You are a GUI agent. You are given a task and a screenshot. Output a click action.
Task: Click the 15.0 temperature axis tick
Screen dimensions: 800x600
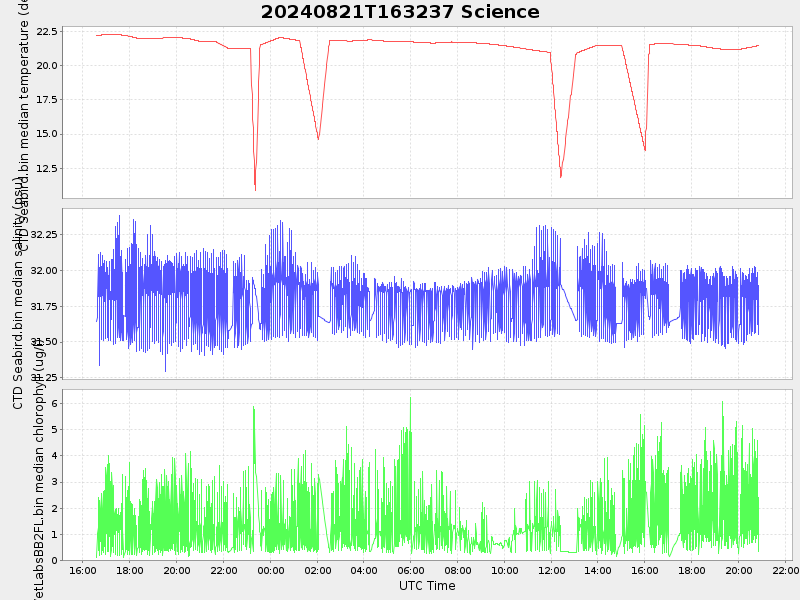pyautogui.click(x=47, y=134)
